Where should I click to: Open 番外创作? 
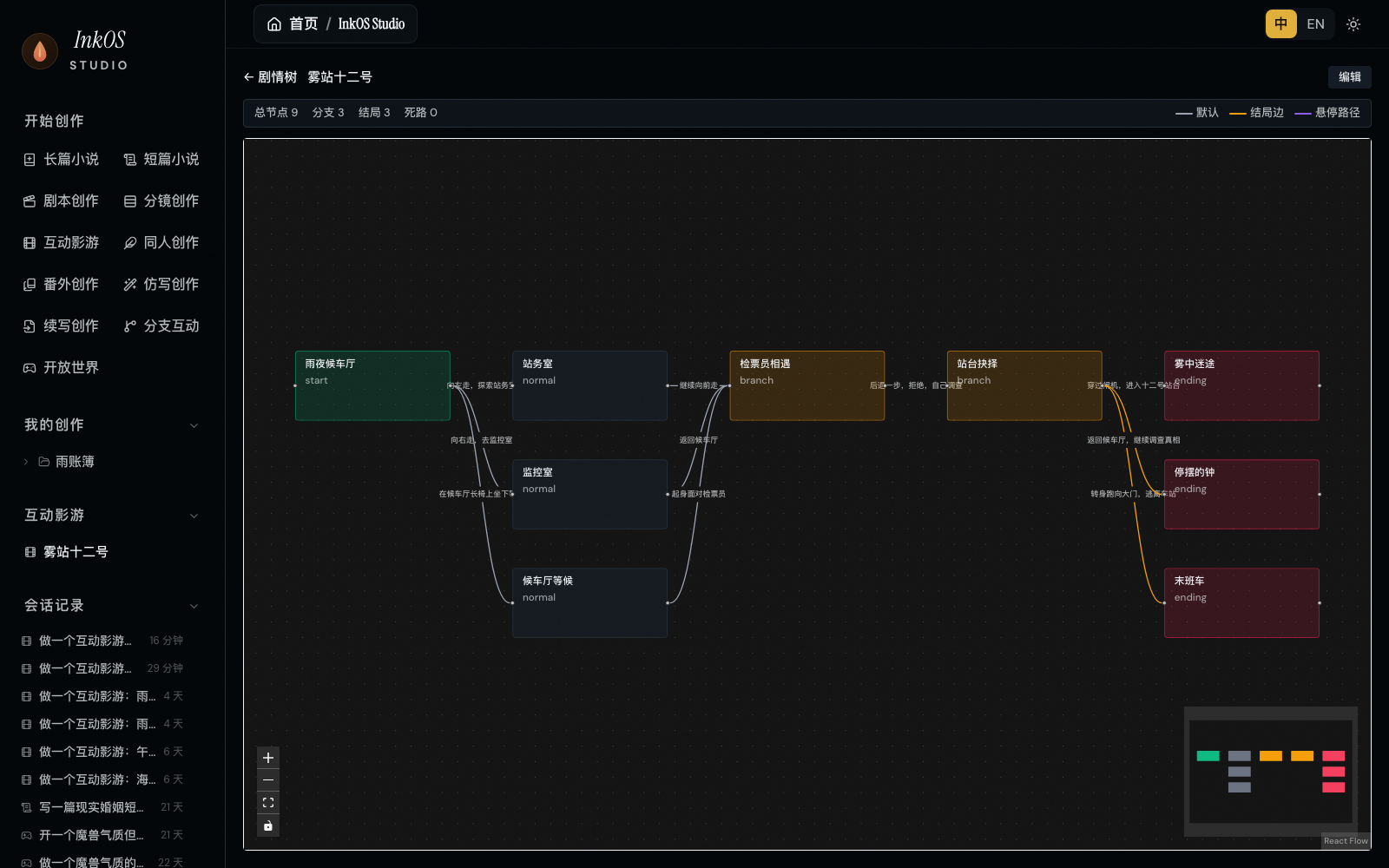point(61,285)
